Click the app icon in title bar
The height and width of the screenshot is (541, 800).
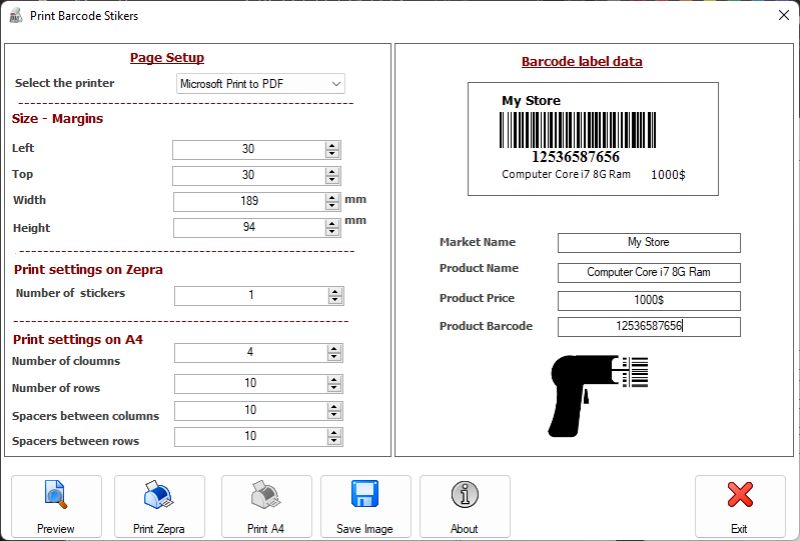16,16
